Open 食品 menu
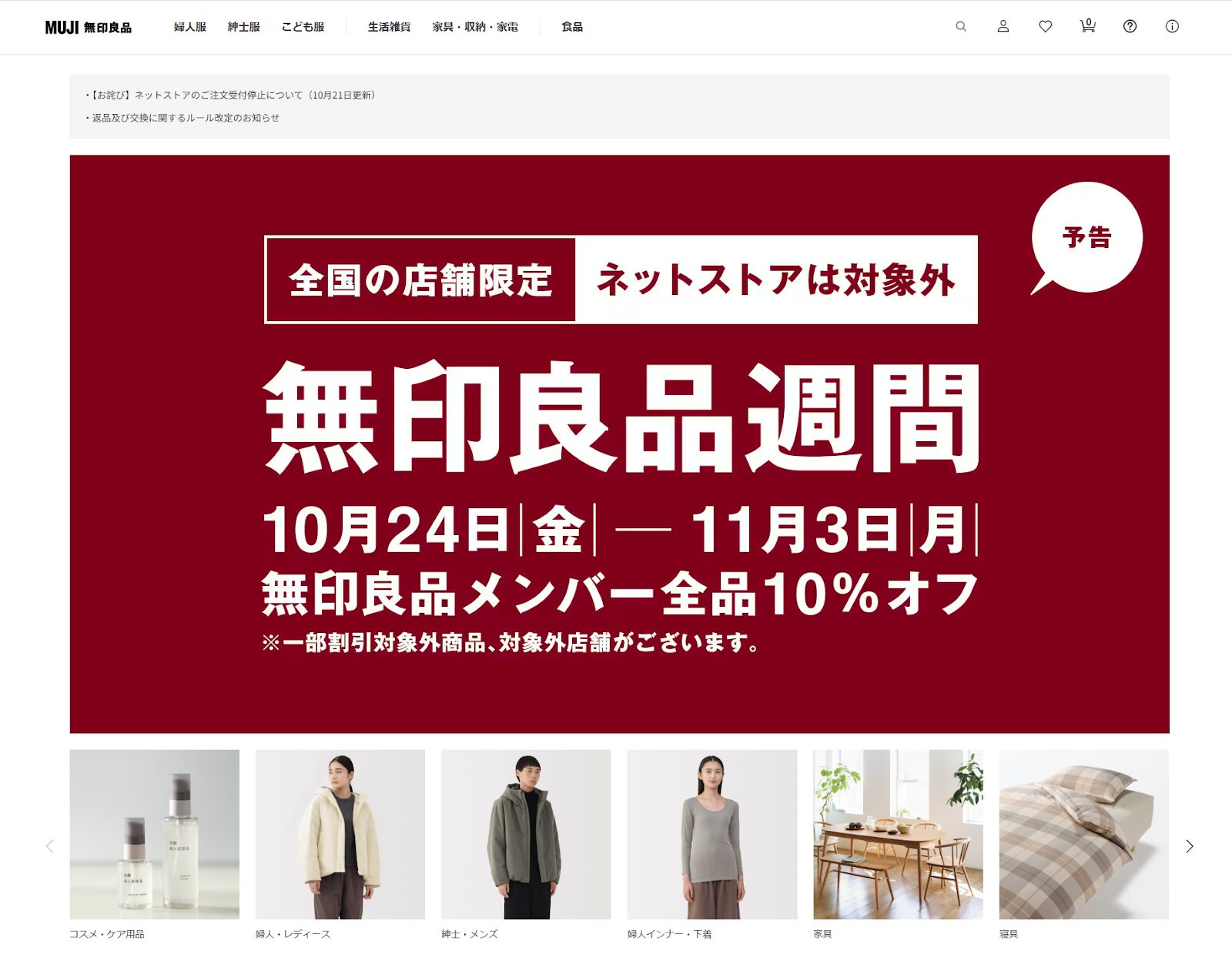Screen dimensions: 1232x971 coord(572,27)
